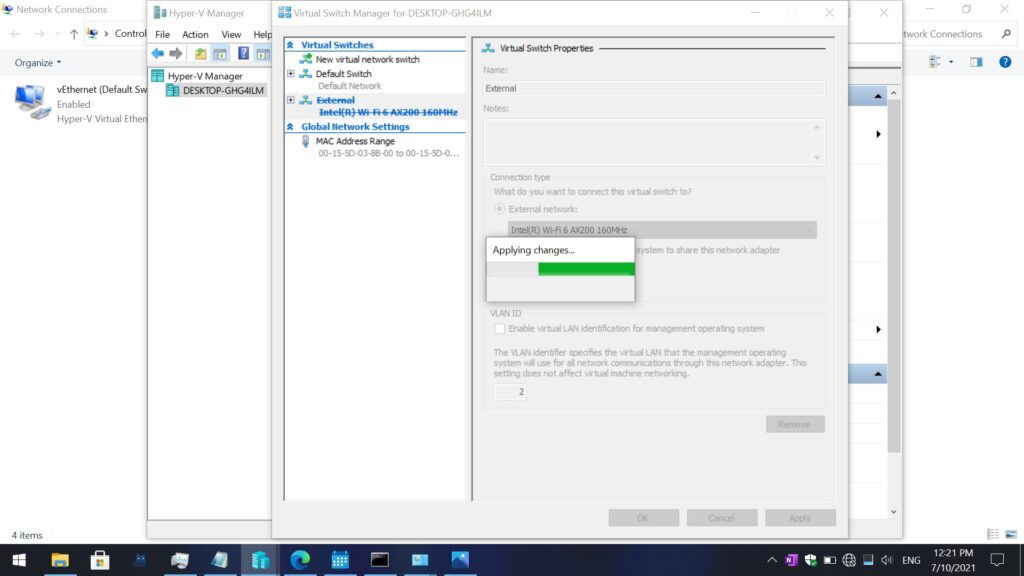Click the Name field containing External
This screenshot has width=1024, height=576.
(x=653, y=88)
